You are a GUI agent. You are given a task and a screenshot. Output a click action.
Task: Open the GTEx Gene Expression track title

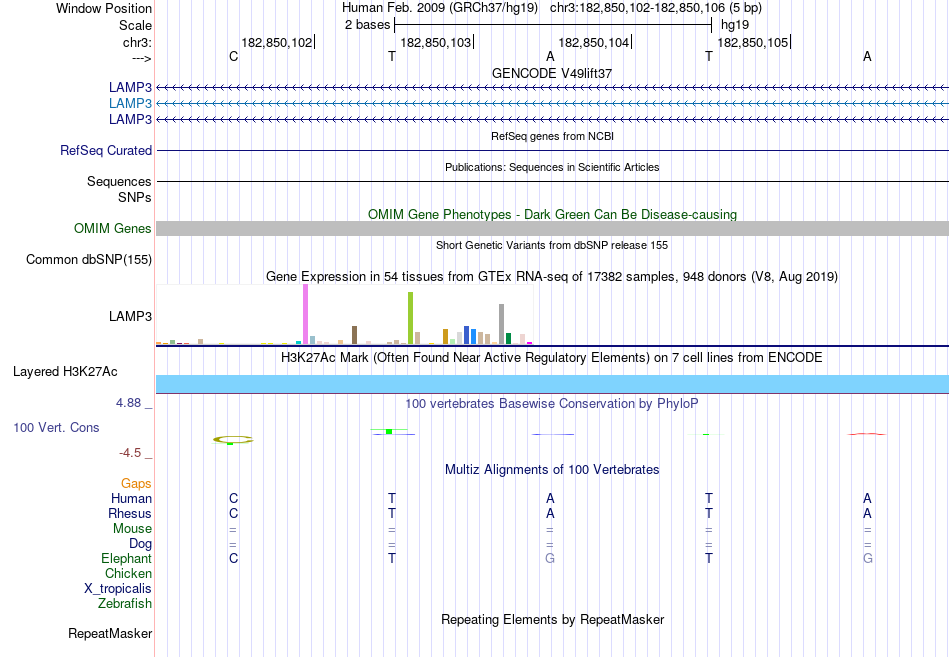[x=552, y=277]
